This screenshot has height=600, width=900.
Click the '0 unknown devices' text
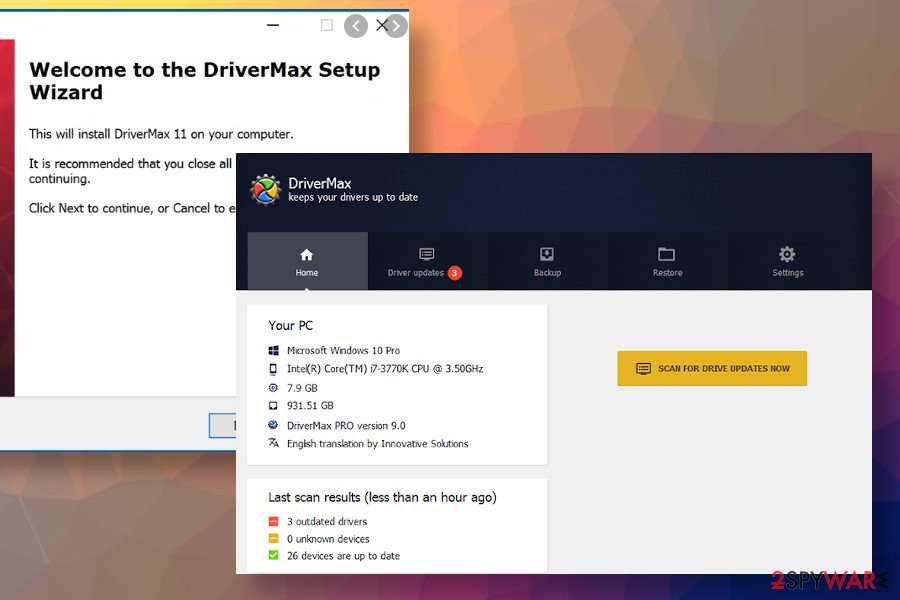coord(328,539)
